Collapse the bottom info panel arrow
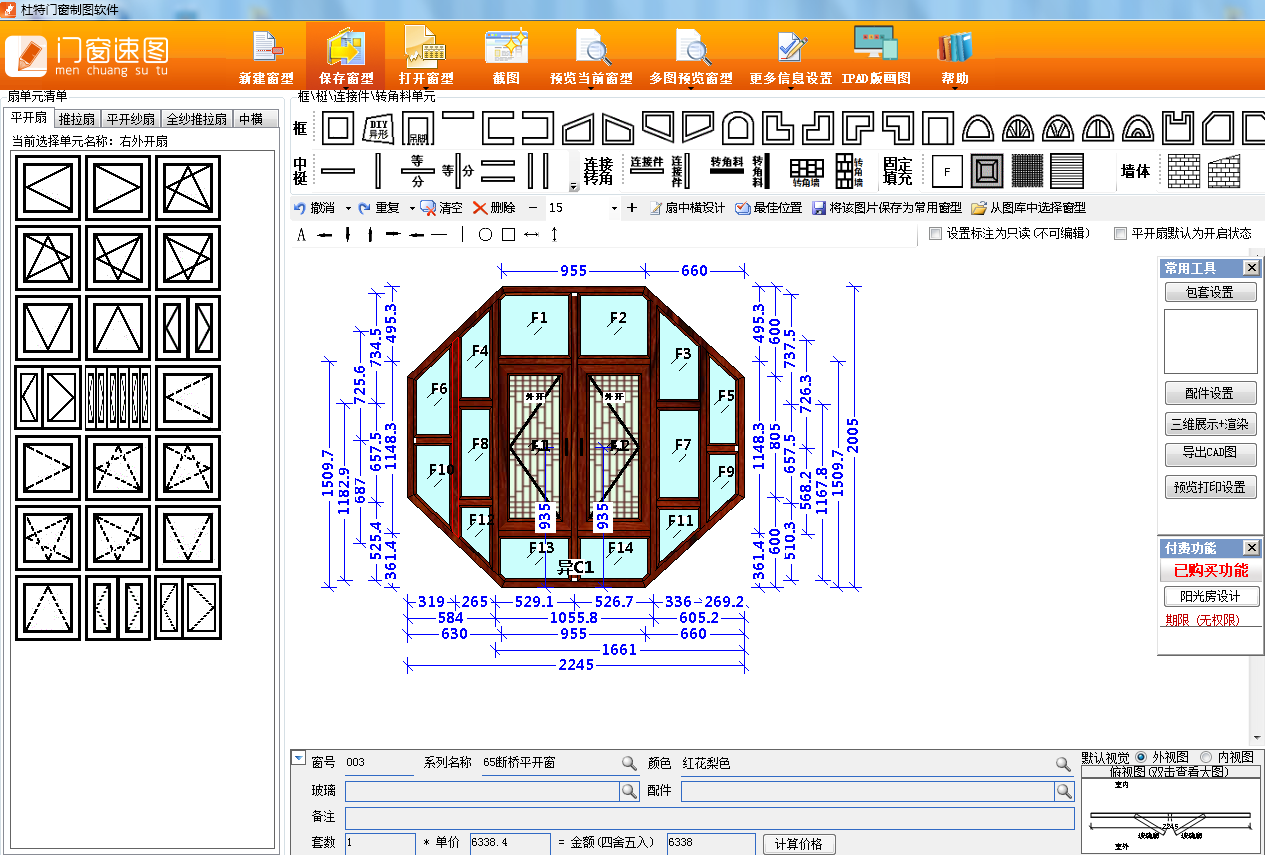 click(x=298, y=758)
